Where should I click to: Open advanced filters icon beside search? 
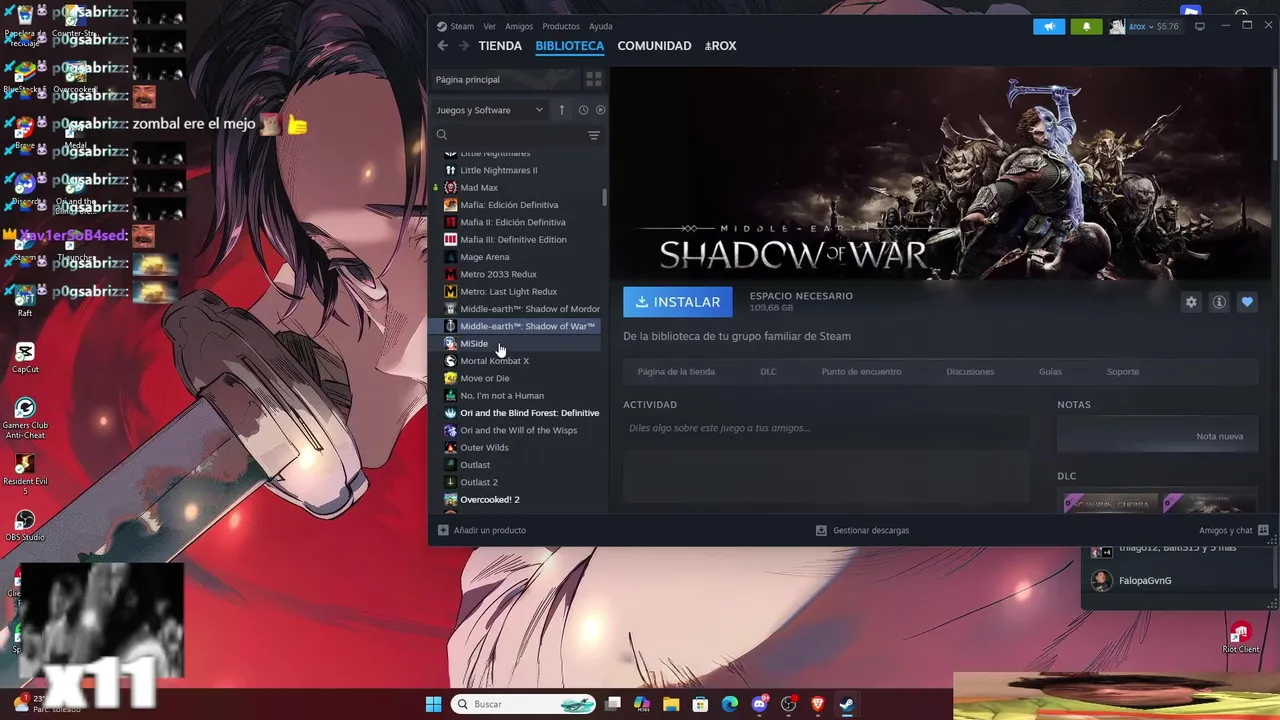(x=593, y=135)
